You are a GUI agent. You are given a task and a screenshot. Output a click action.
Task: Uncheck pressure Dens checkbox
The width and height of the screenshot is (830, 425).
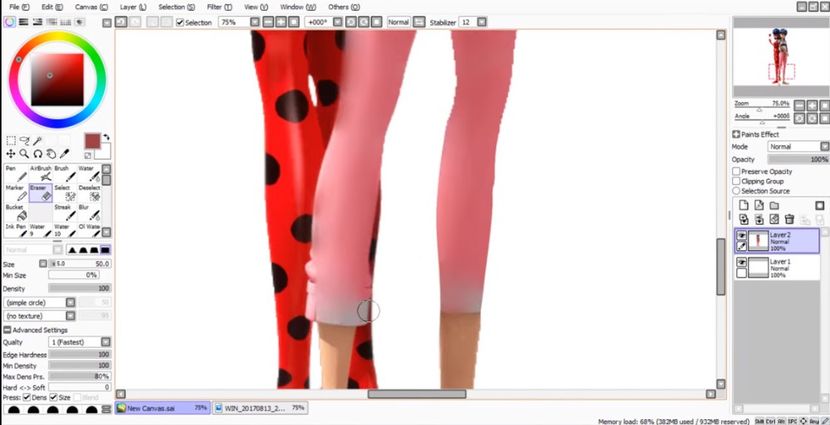(x=27, y=397)
